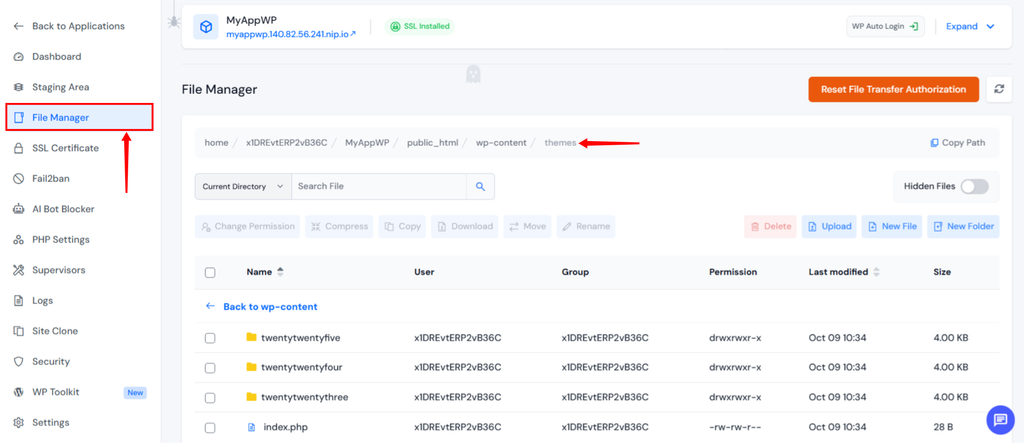Check the index.php row checkbox

210,427
